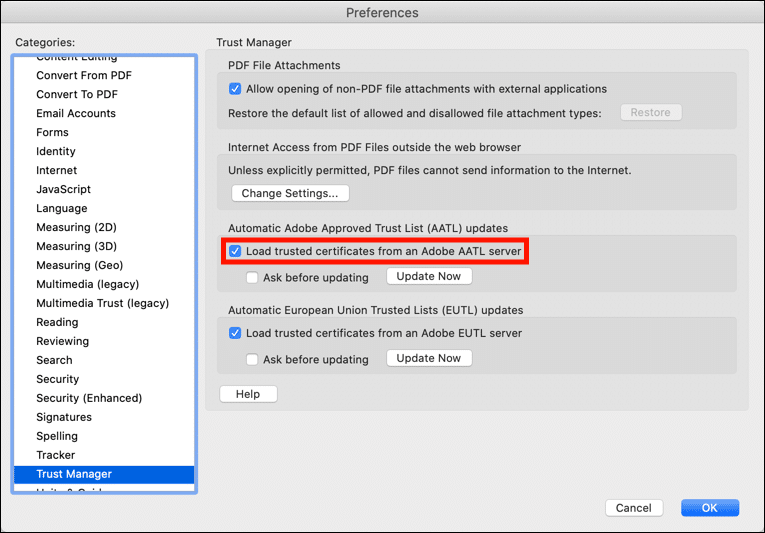Toggle non-PDF file attachments checkbox
Screen dimensions: 765x533
235,89
